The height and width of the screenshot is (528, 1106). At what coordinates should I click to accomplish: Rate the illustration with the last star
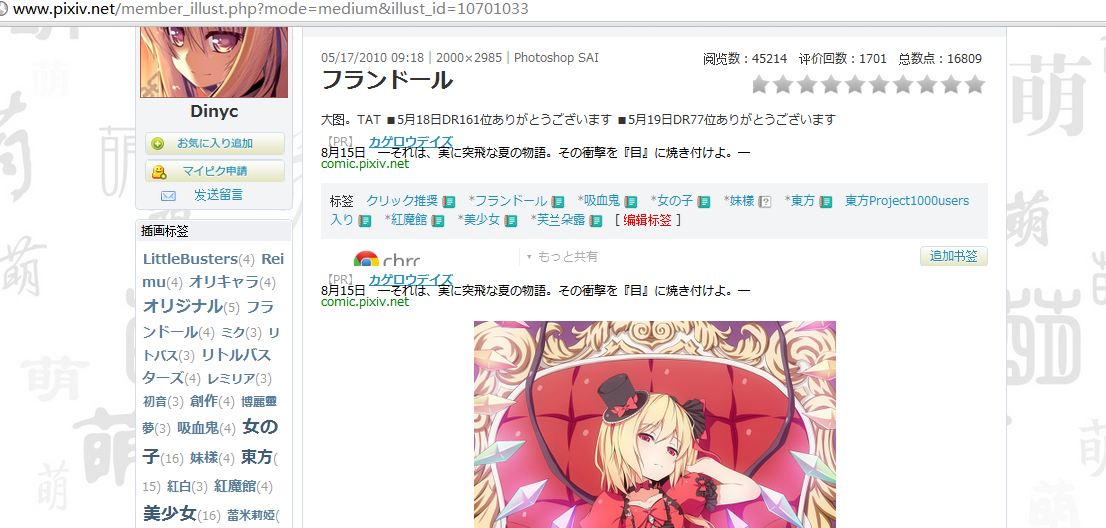pos(975,85)
